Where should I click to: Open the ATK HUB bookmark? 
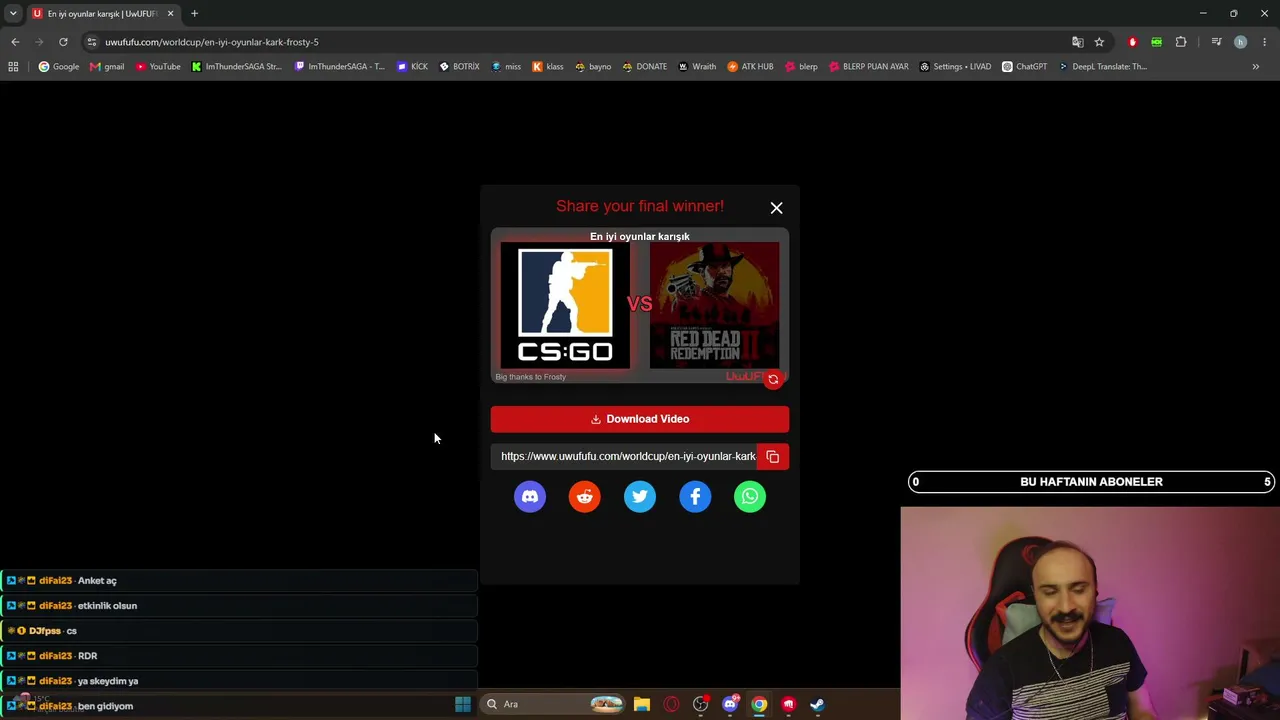750,67
